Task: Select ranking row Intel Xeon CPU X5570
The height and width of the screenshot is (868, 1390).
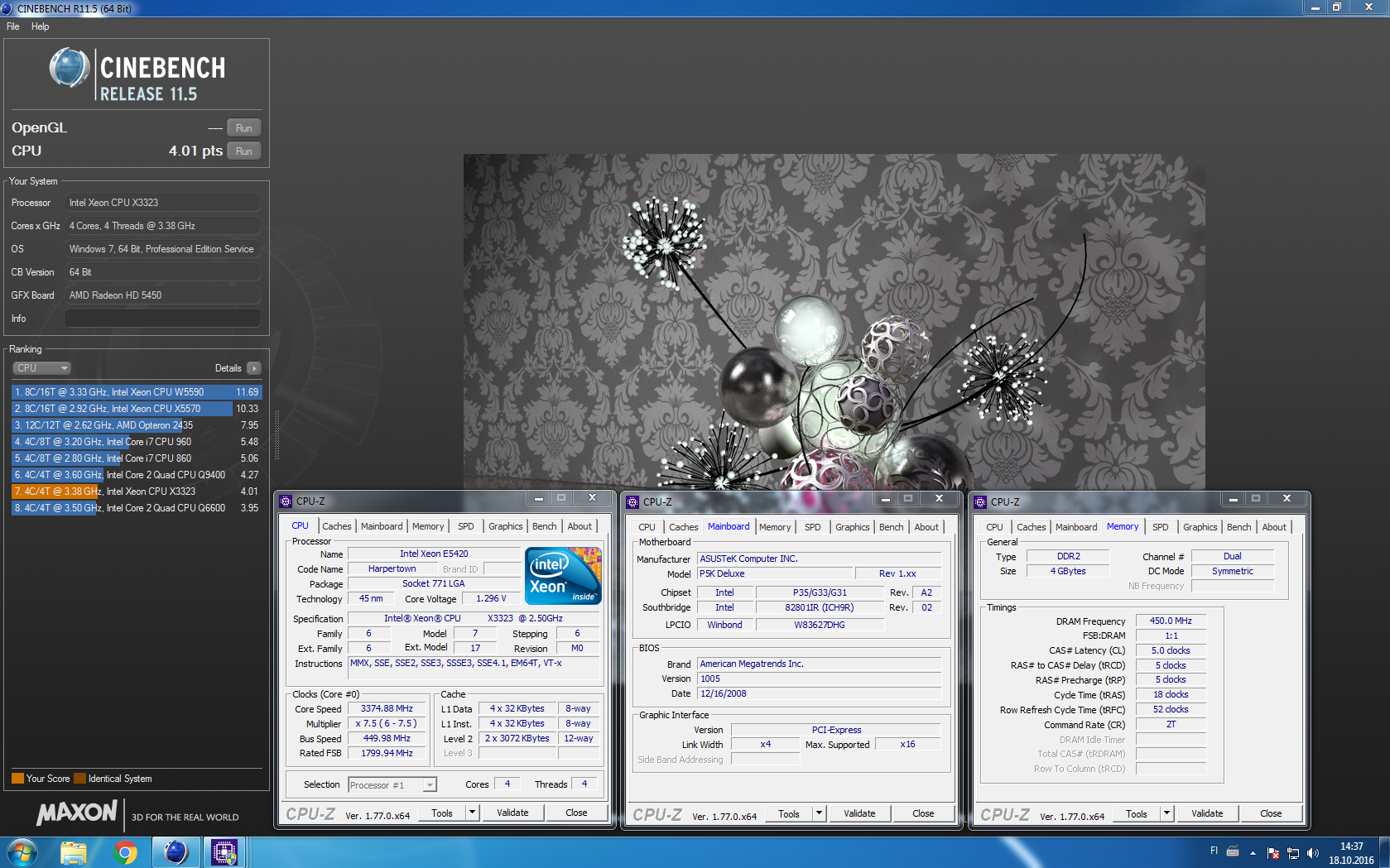Action: [x=137, y=409]
